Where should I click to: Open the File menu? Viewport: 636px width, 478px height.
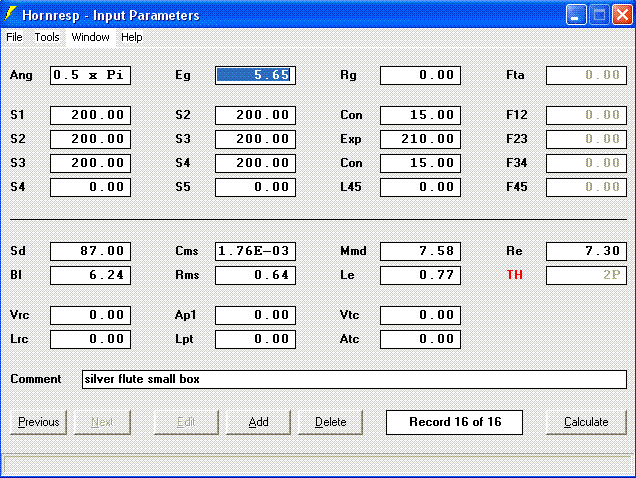pyautogui.click(x=14, y=37)
